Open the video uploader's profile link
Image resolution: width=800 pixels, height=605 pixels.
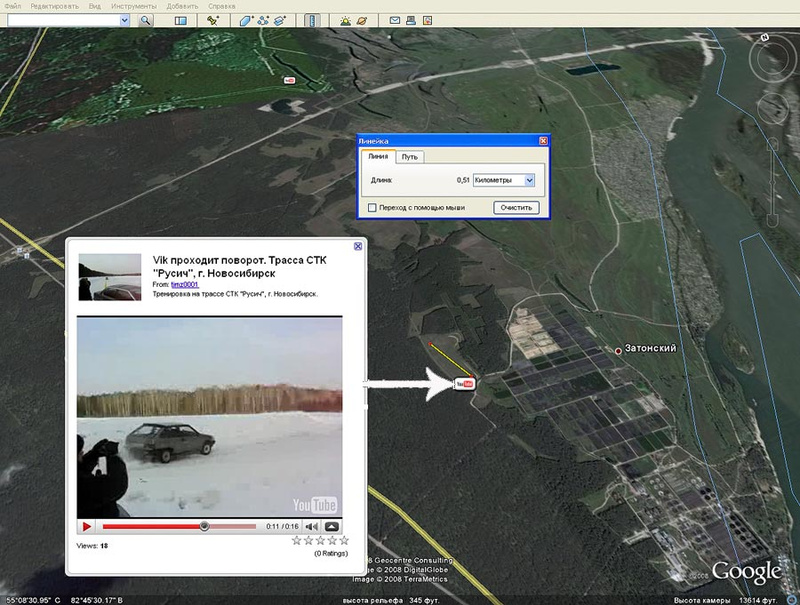184,285
